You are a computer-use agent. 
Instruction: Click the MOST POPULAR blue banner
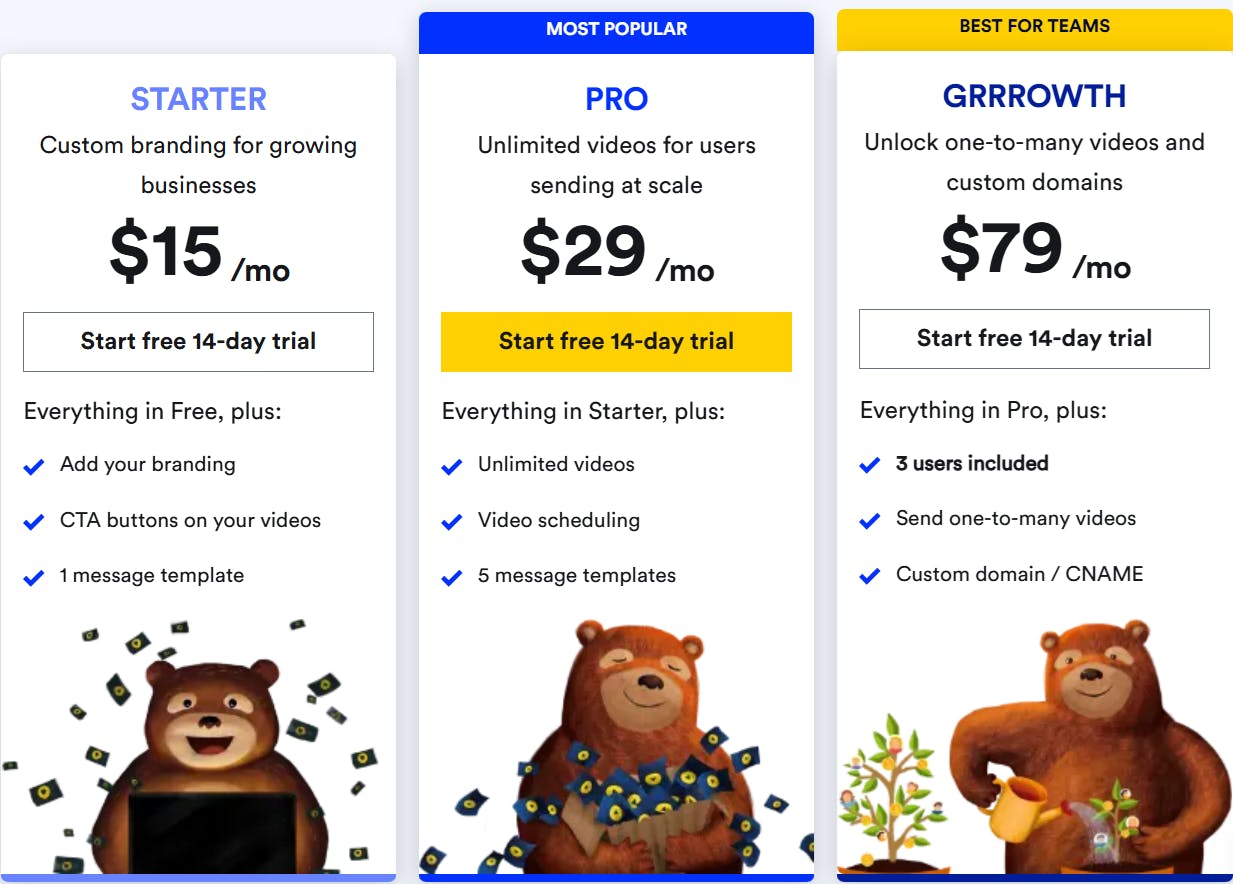click(616, 30)
